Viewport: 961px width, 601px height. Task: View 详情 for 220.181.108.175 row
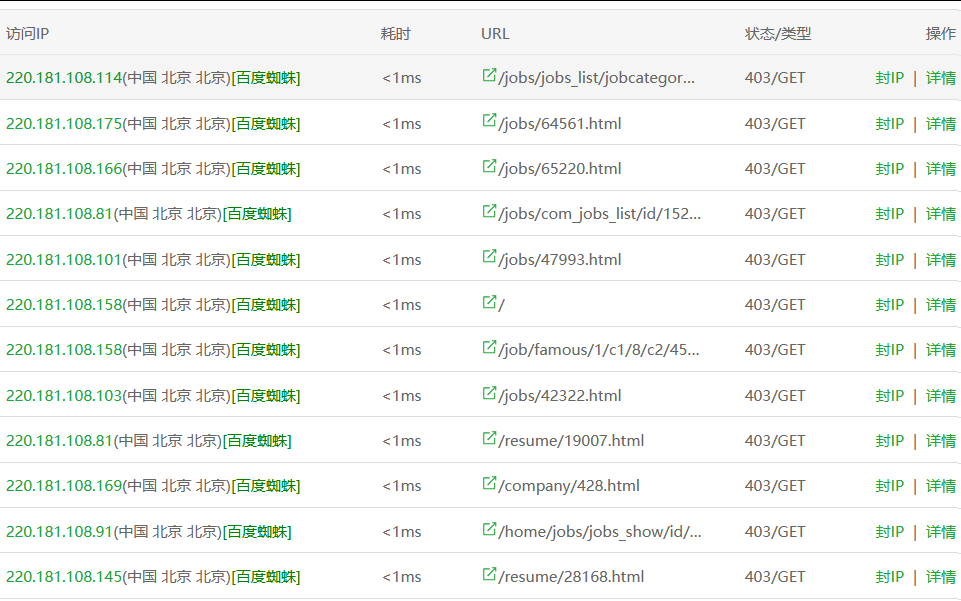(940, 124)
